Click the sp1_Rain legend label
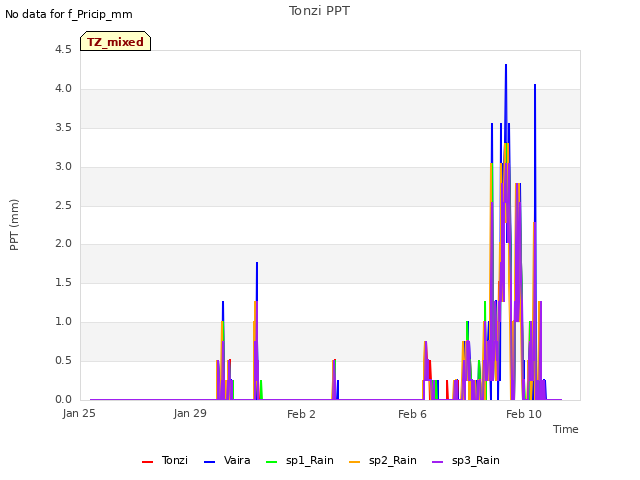The image size is (640, 480). [x=310, y=460]
